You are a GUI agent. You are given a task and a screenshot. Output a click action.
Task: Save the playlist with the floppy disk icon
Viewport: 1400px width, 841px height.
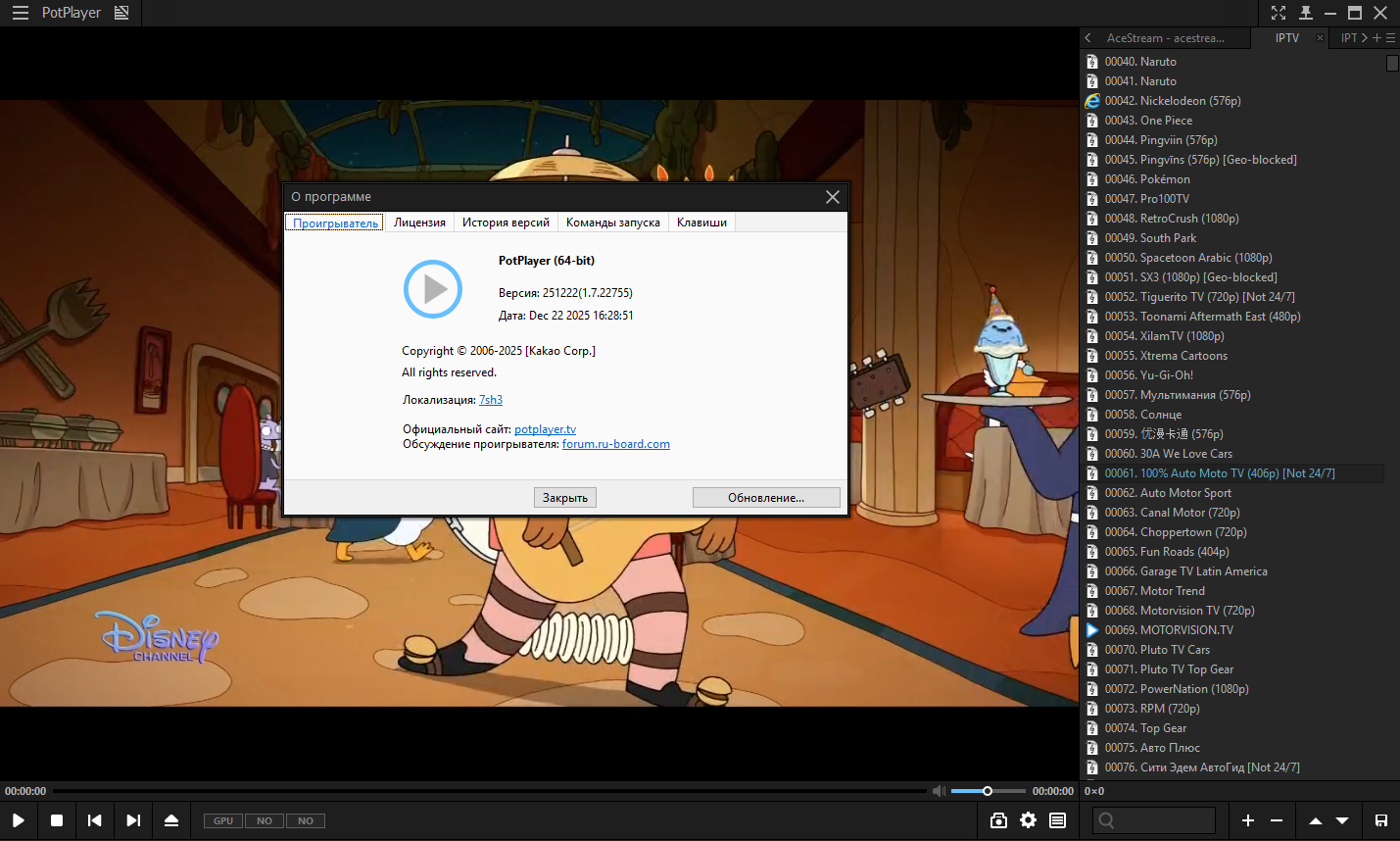click(1380, 820)
